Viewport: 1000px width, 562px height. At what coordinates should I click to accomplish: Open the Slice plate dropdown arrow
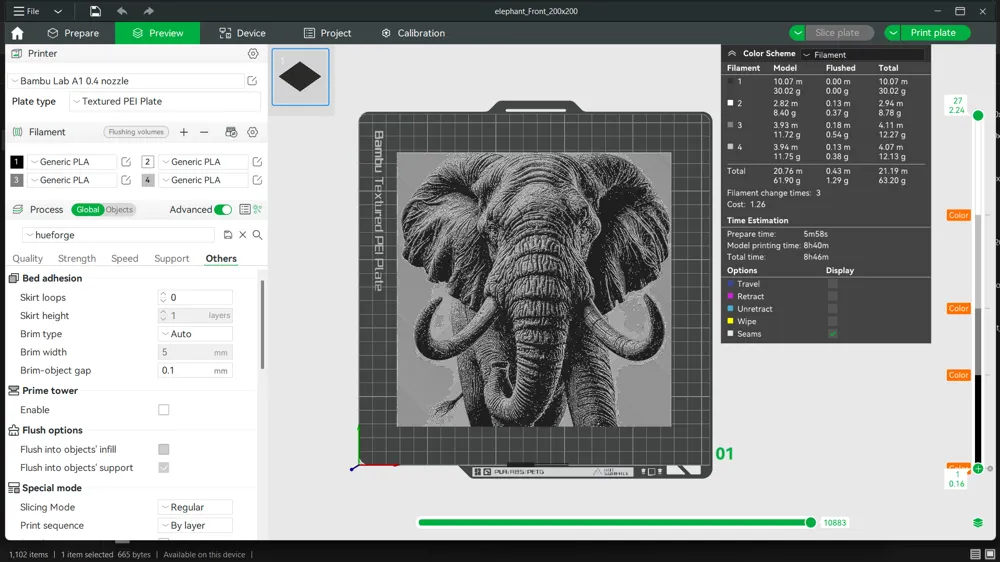[797, 33]
